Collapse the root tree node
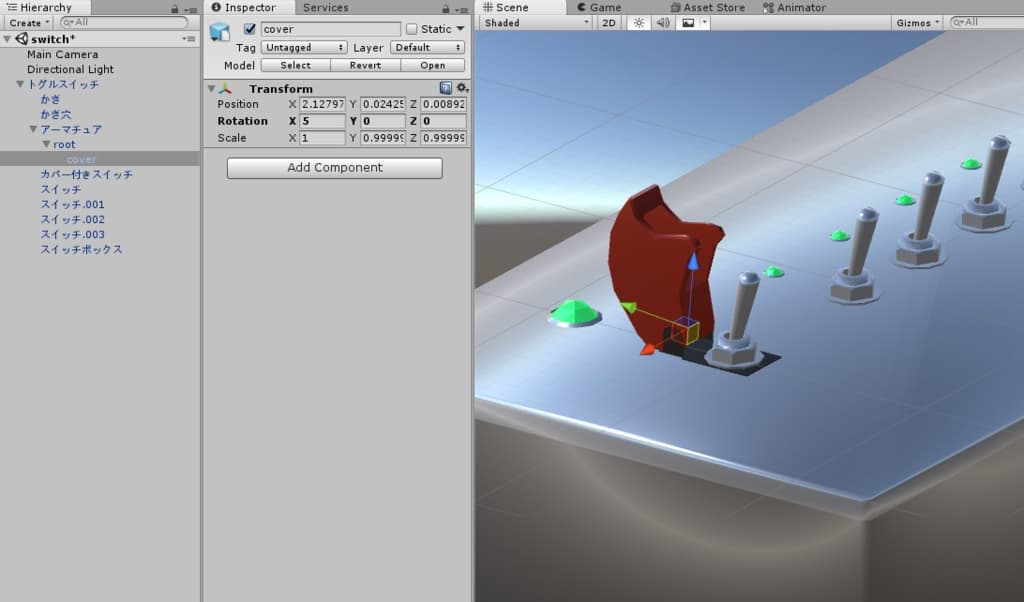 click(x=46, y=144)
